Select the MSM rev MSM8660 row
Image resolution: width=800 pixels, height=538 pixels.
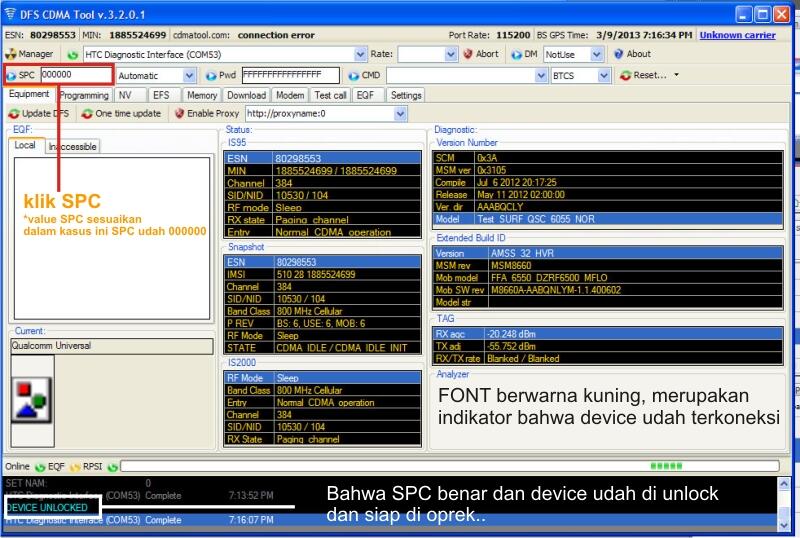click(x=608, y=265)
